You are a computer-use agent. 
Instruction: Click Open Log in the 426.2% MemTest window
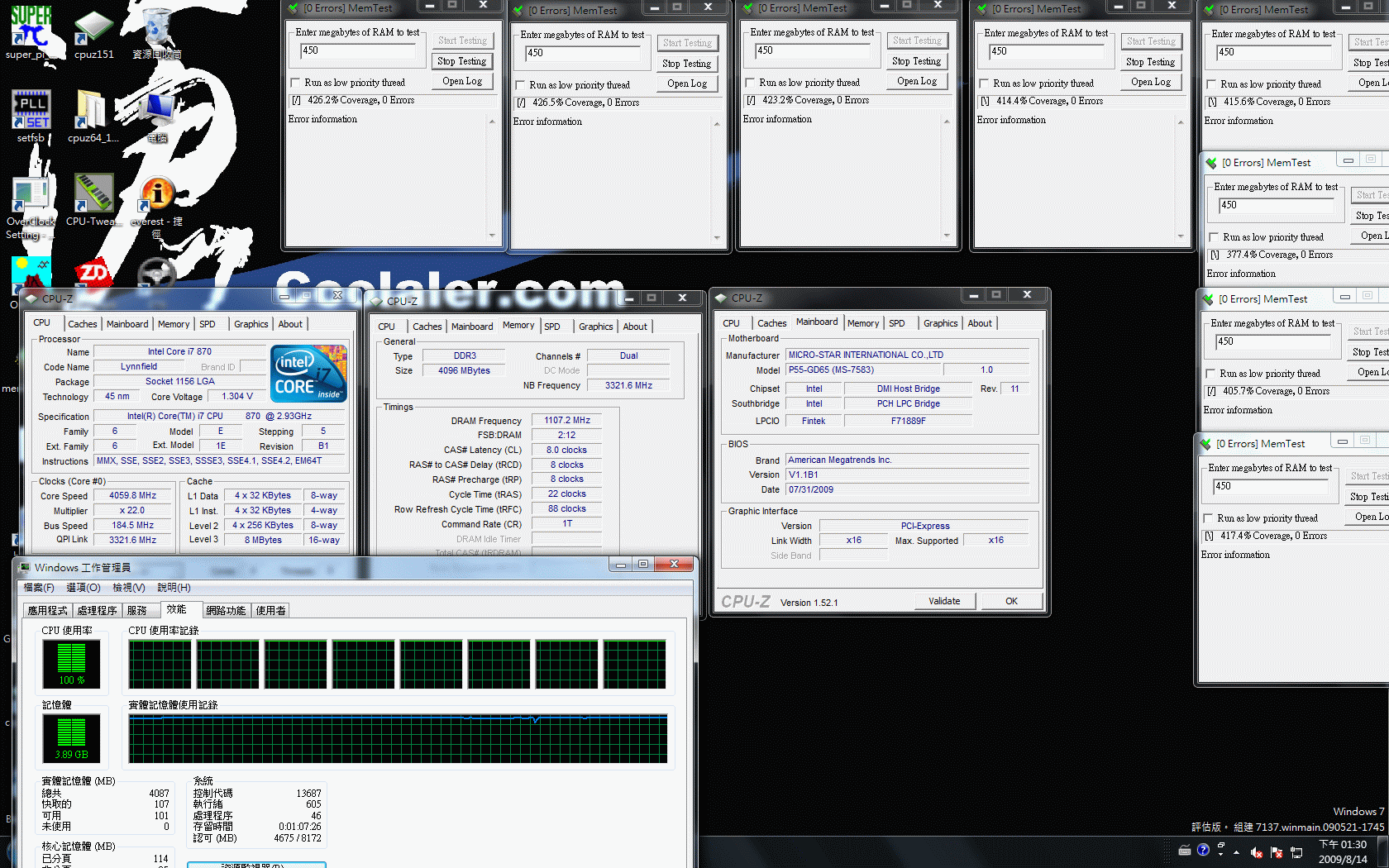pyautogui.click(x=462, y=81)
